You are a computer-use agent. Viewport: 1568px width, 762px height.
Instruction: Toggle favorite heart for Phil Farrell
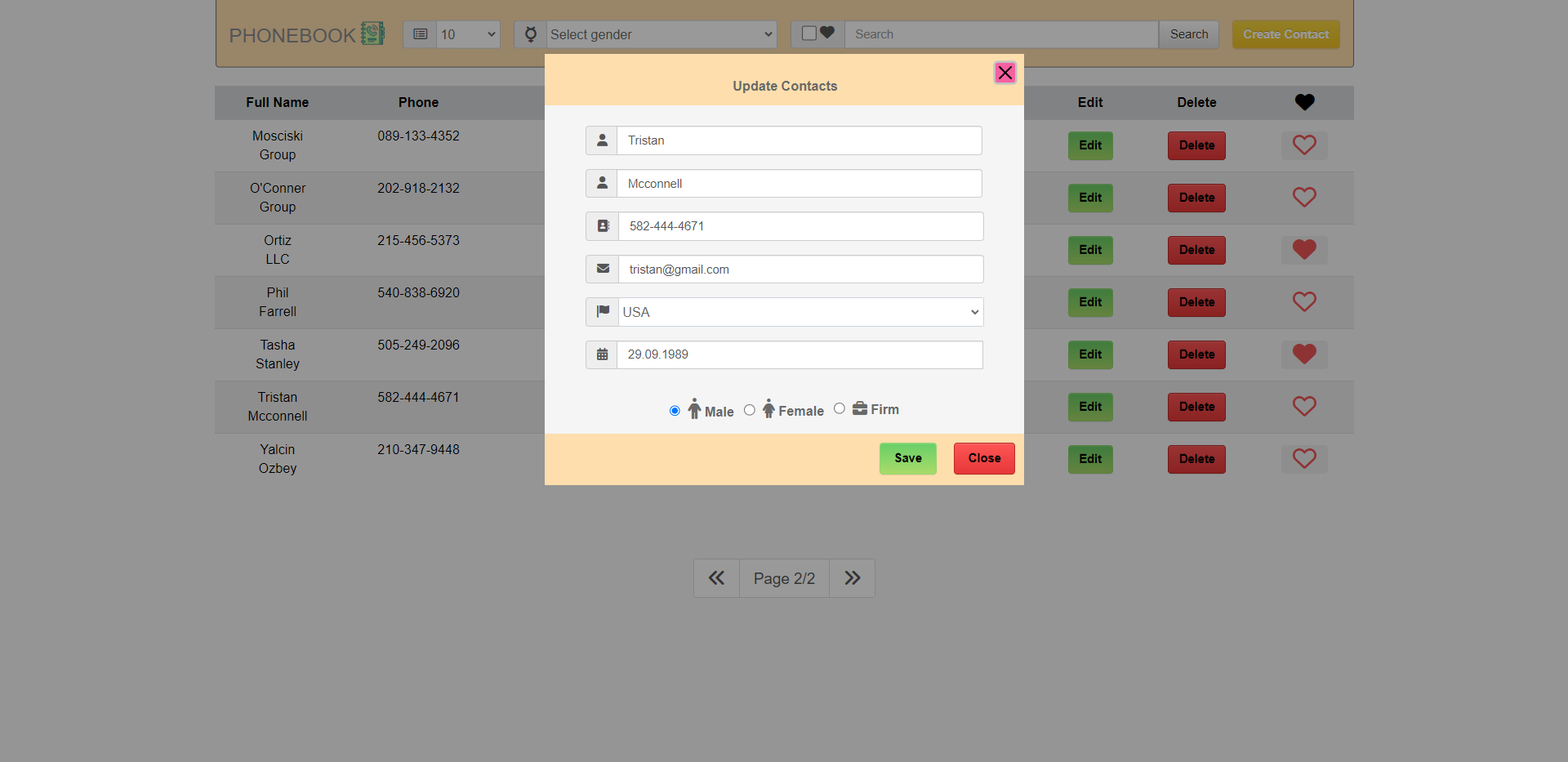tap(1304, 302)
